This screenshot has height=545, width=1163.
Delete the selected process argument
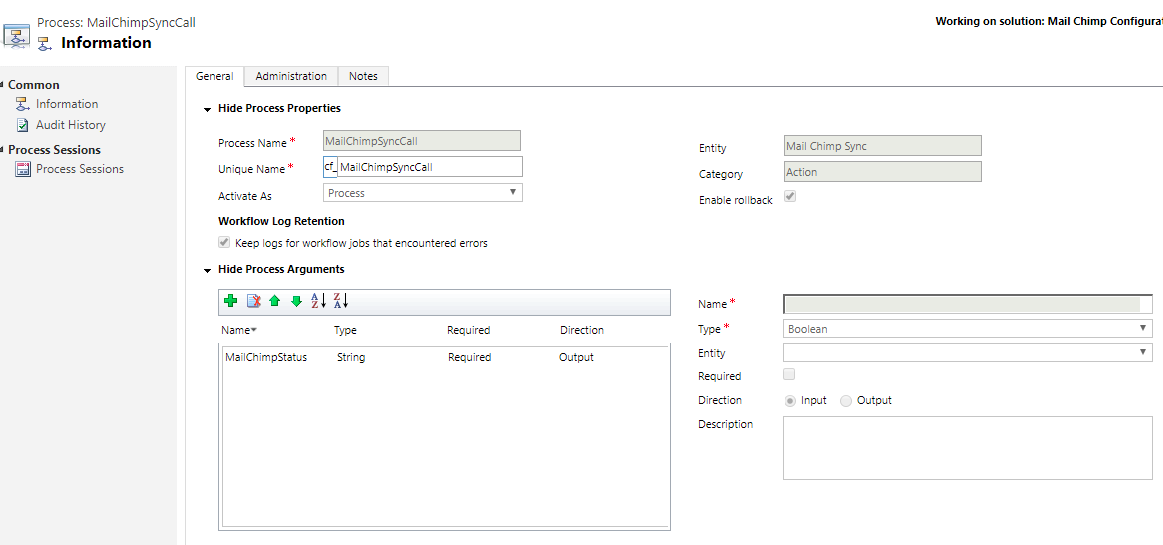[254, 300]
